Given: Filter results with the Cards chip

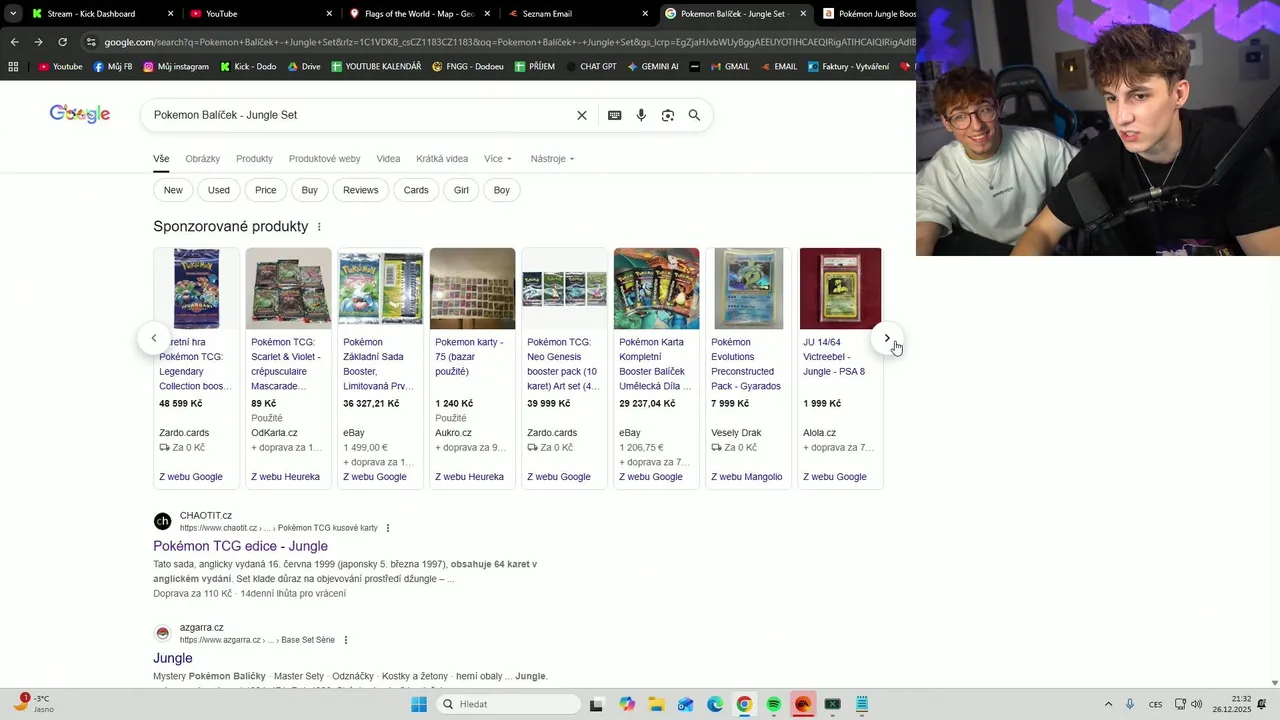Looking at the screenshot, I should coord(416,190).
